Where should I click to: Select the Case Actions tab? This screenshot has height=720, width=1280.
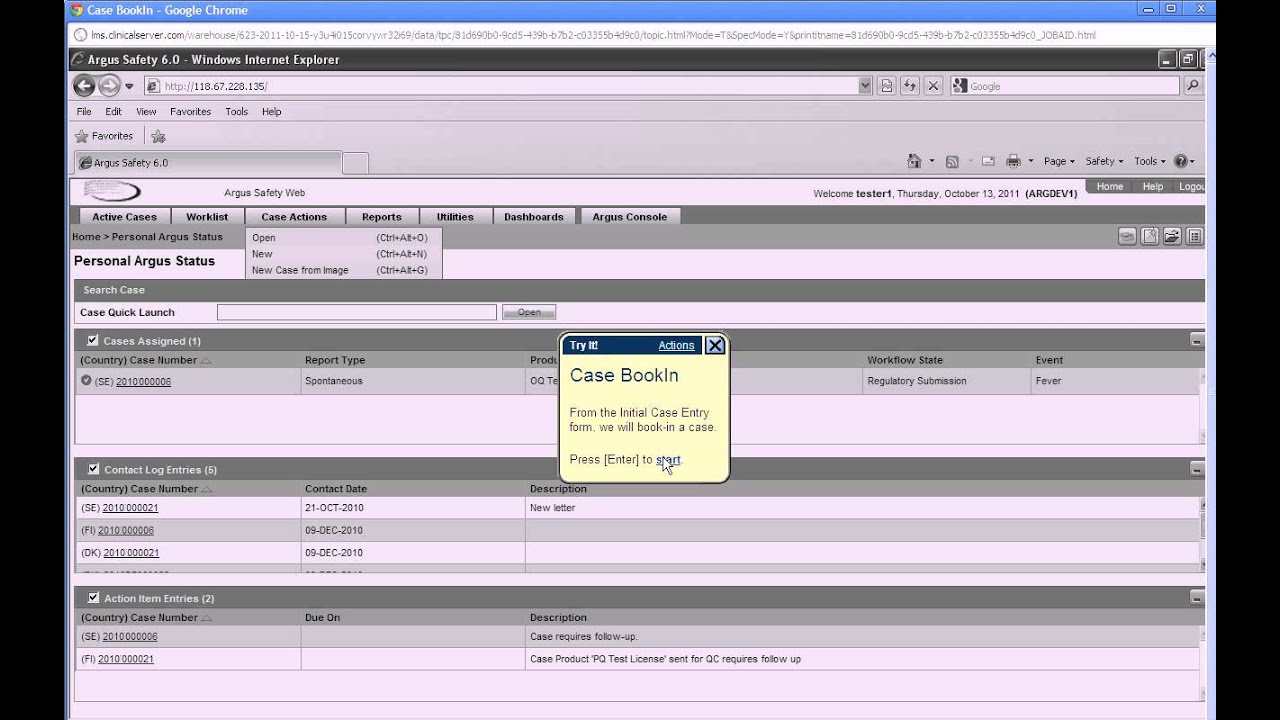click(x=294, y=216)
